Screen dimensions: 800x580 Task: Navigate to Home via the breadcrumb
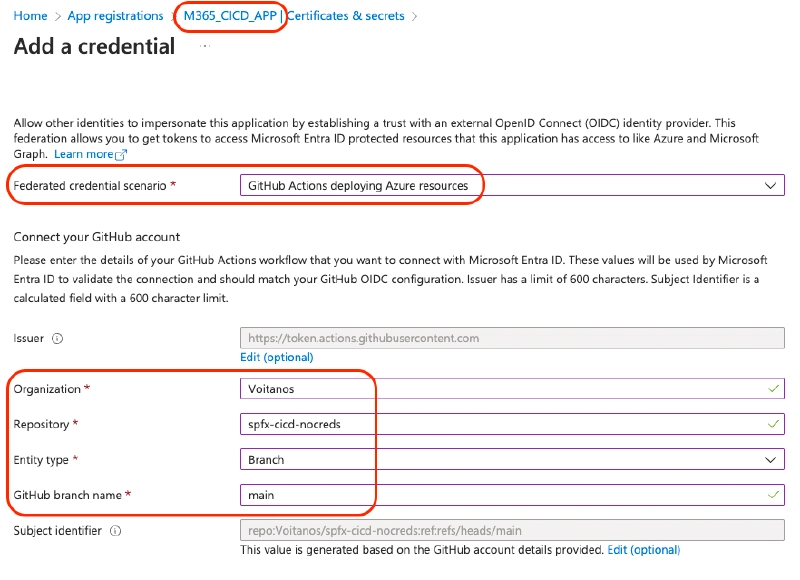30,16
